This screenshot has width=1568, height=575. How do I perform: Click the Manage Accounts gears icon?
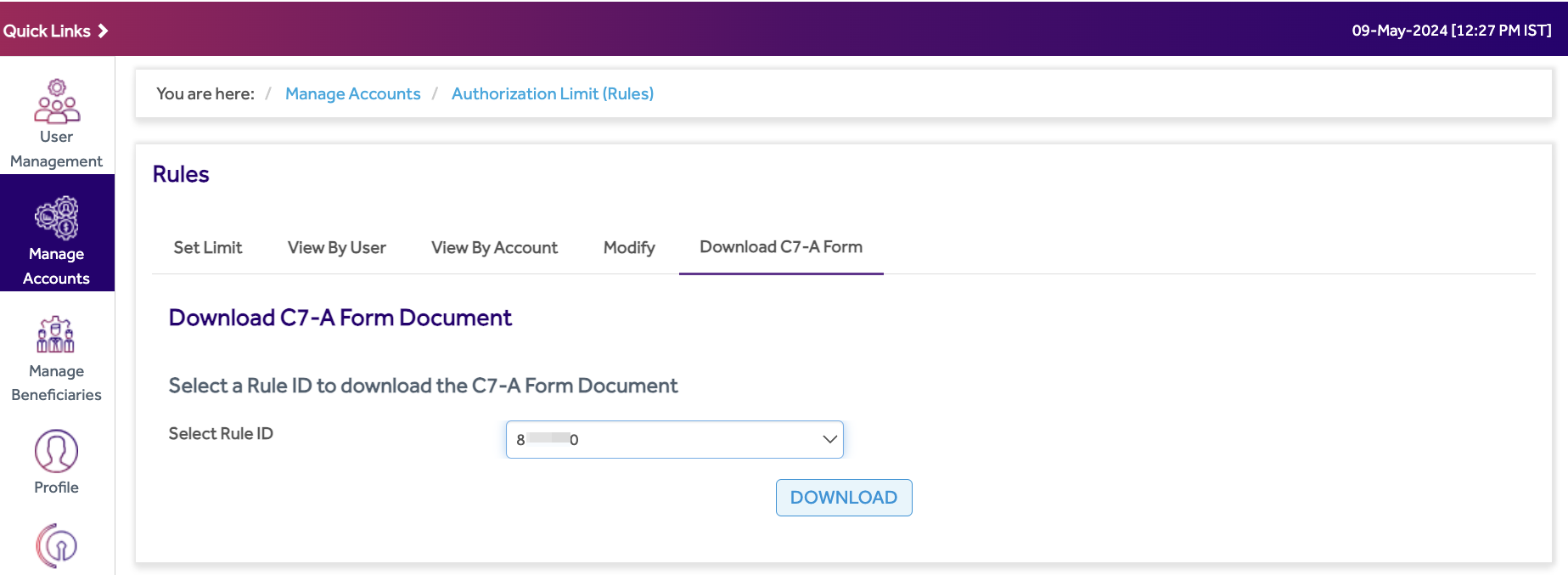(57, 218)
